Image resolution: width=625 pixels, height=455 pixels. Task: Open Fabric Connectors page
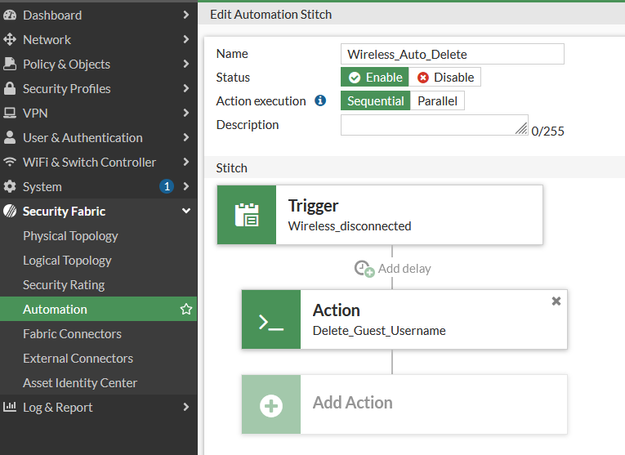coord(72,334)
